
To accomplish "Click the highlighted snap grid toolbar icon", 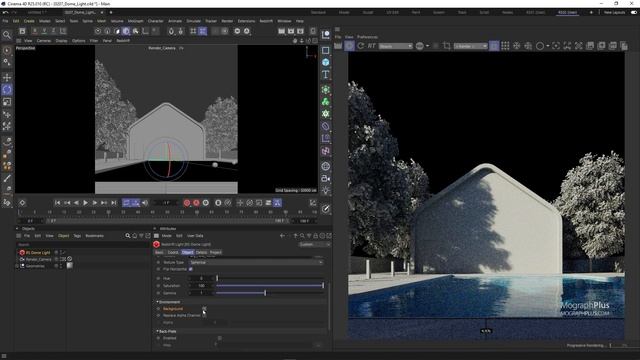I will tap(203, 31).
